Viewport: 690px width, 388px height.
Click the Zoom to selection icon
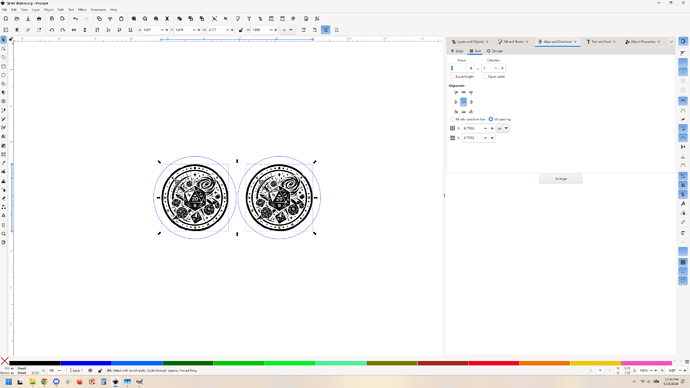(x=134, y=19)
